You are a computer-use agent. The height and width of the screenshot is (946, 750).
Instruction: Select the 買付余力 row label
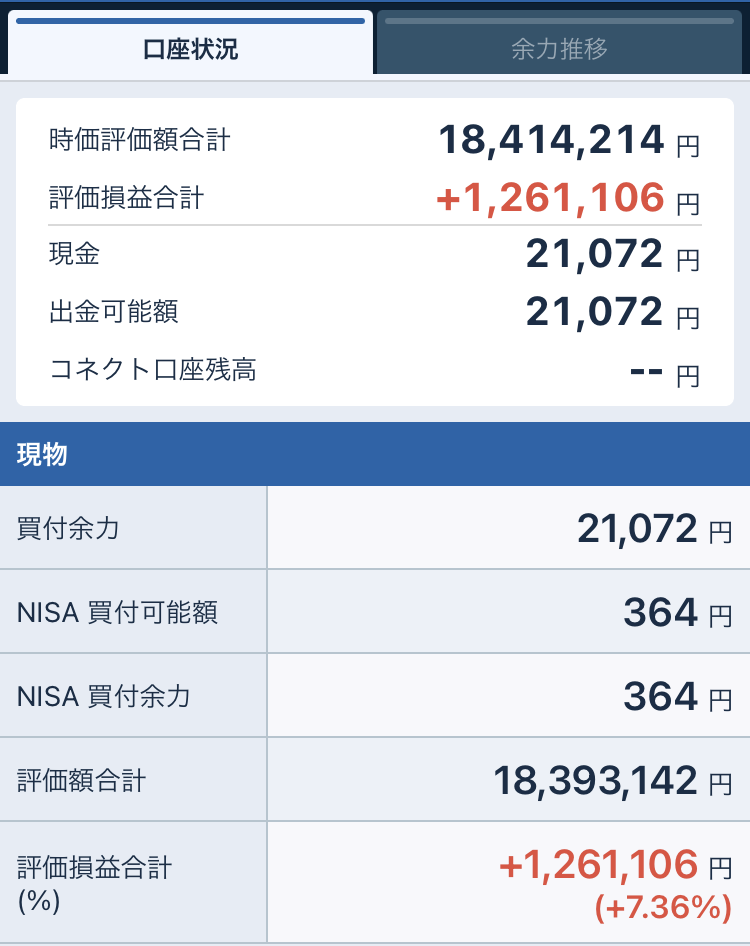pos(68,528)
